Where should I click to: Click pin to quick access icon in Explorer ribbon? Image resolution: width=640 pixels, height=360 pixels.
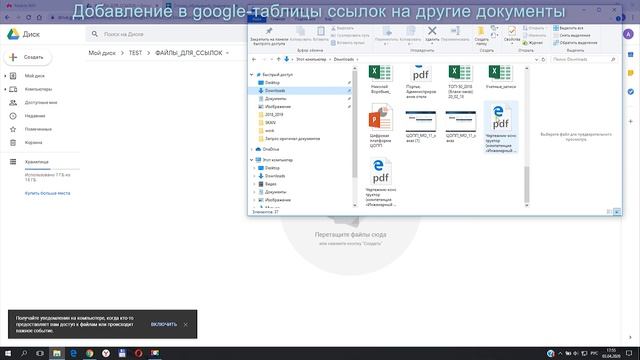269,31
